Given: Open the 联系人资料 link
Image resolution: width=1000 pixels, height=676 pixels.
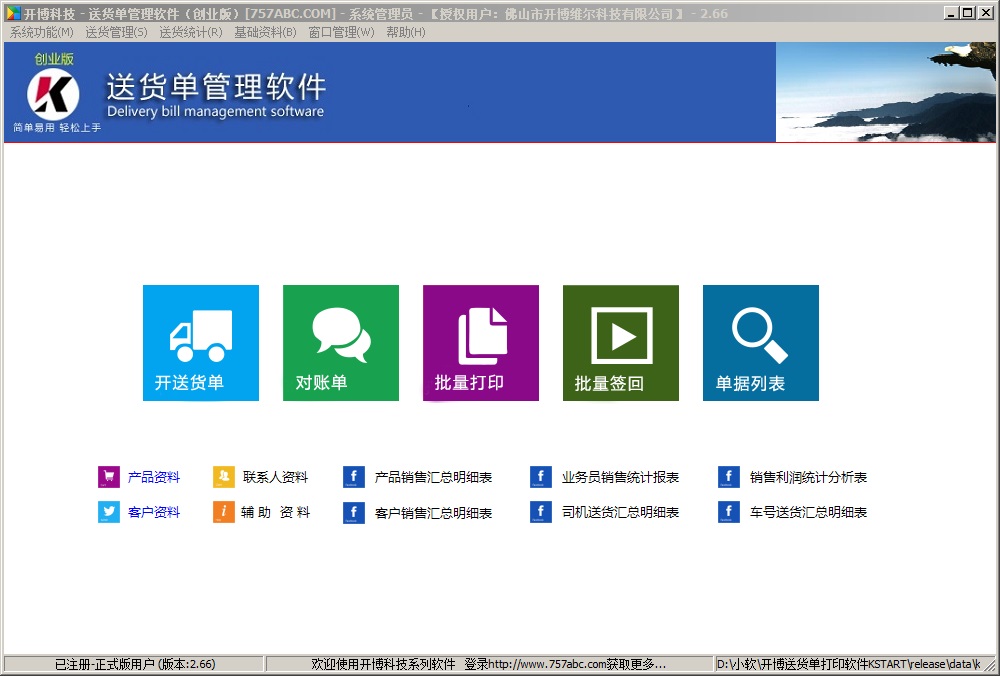Looking at the screenshot, I should click(276, 477).
